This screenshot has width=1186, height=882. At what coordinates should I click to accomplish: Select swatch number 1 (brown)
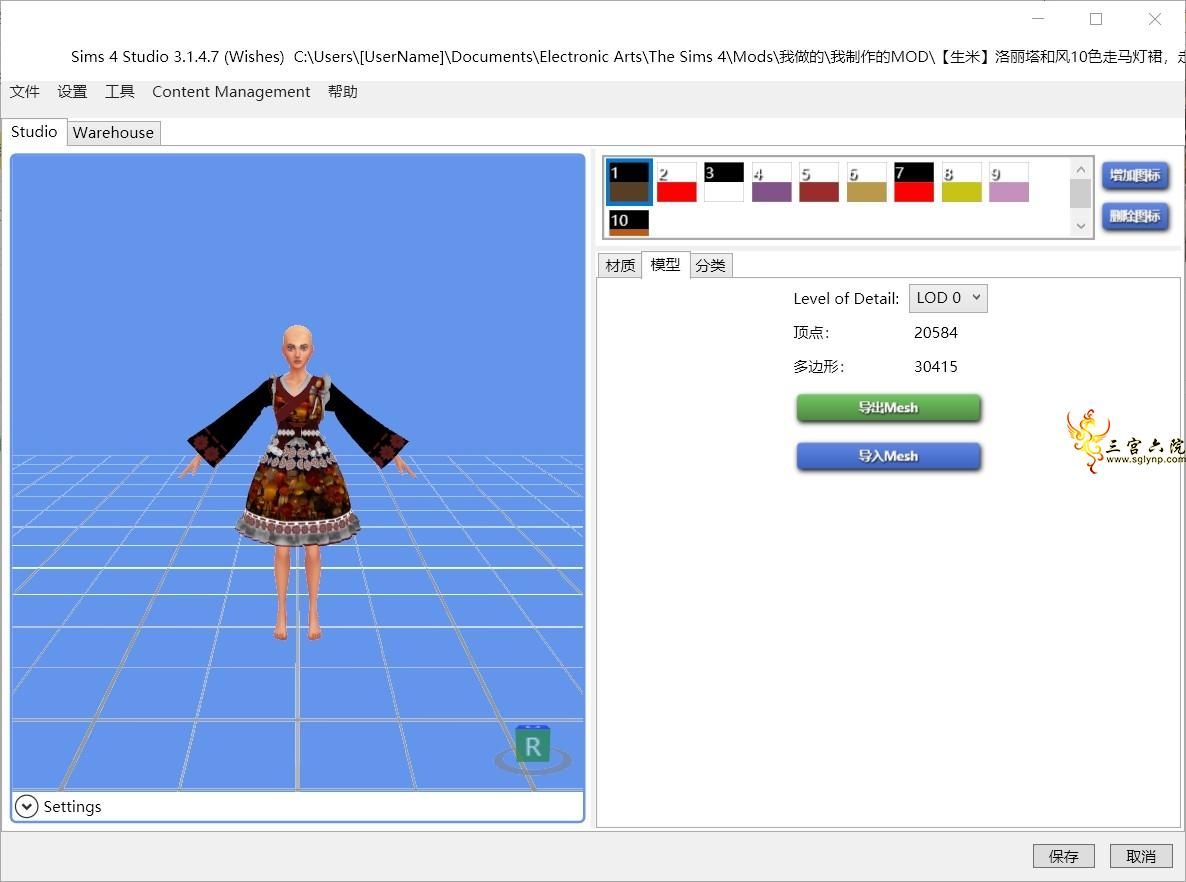pos(629,182)
